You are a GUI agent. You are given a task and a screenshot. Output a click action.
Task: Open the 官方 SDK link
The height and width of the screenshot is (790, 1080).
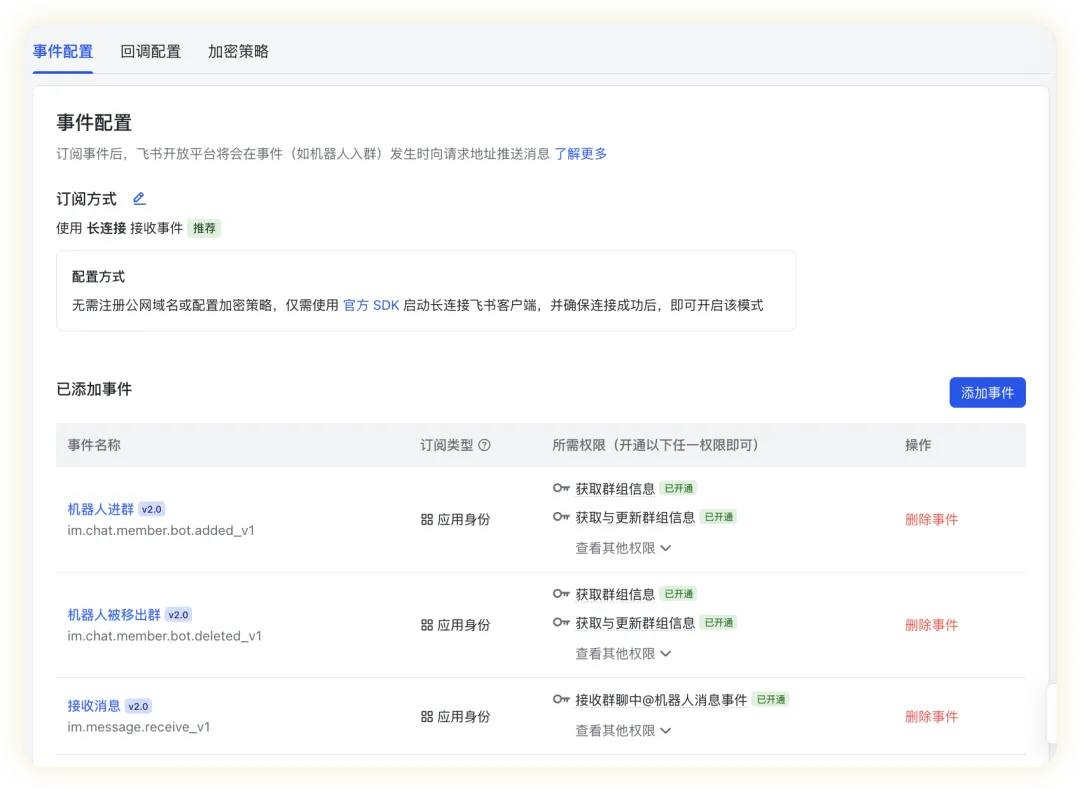pyautogui.click(x=371, y=305)
